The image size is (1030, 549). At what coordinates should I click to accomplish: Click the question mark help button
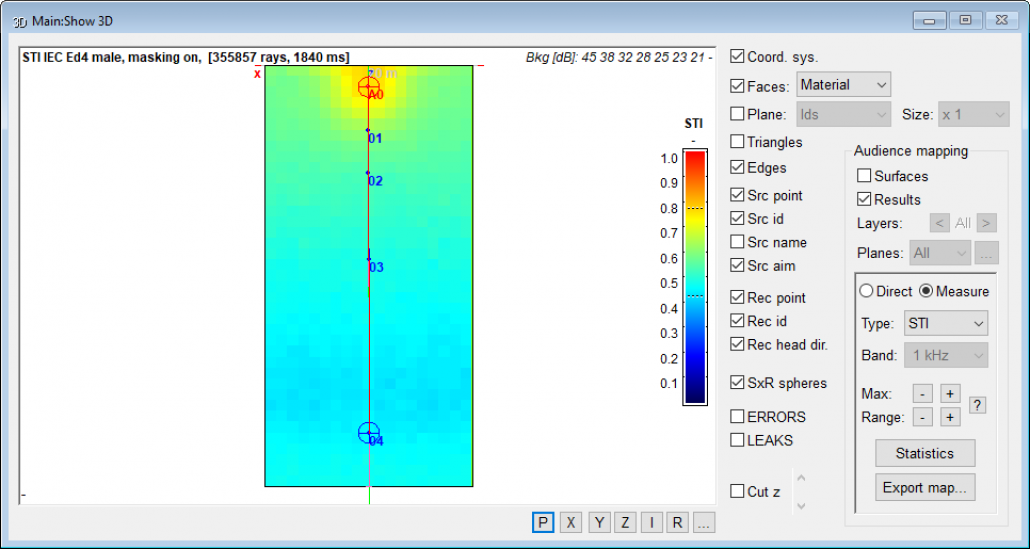(977, 405)
